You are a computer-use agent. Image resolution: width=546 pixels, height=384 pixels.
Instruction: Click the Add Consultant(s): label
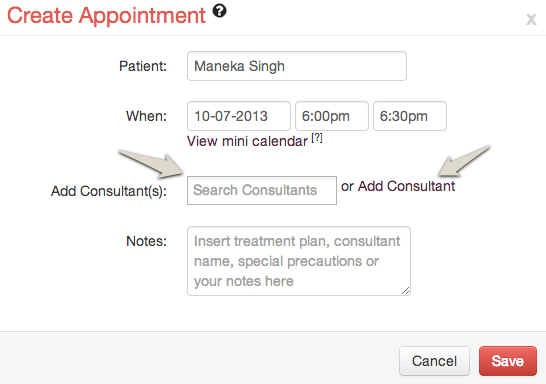[x=109, y=191]
